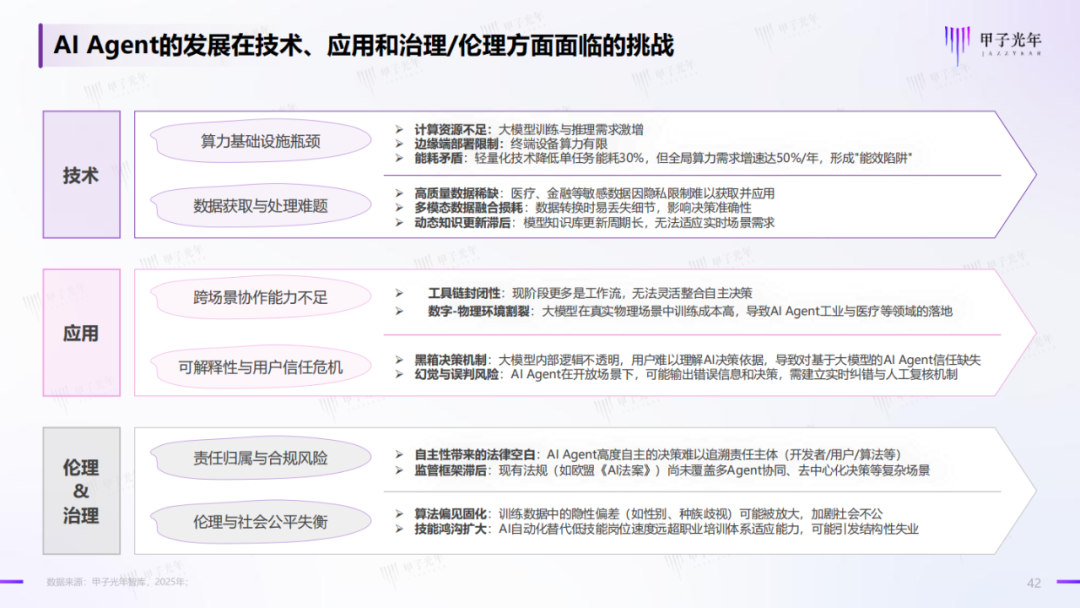Image resolution: width=1080 pixels, height=608 pixels.
Task: Click the arrow bullet before 黑箱决策机制
Action: 399,359
